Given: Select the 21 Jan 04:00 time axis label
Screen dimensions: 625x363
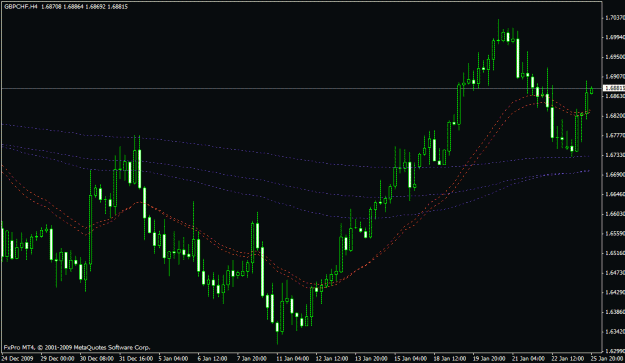Looking at the screenshot, I should (x=529, y=359).
